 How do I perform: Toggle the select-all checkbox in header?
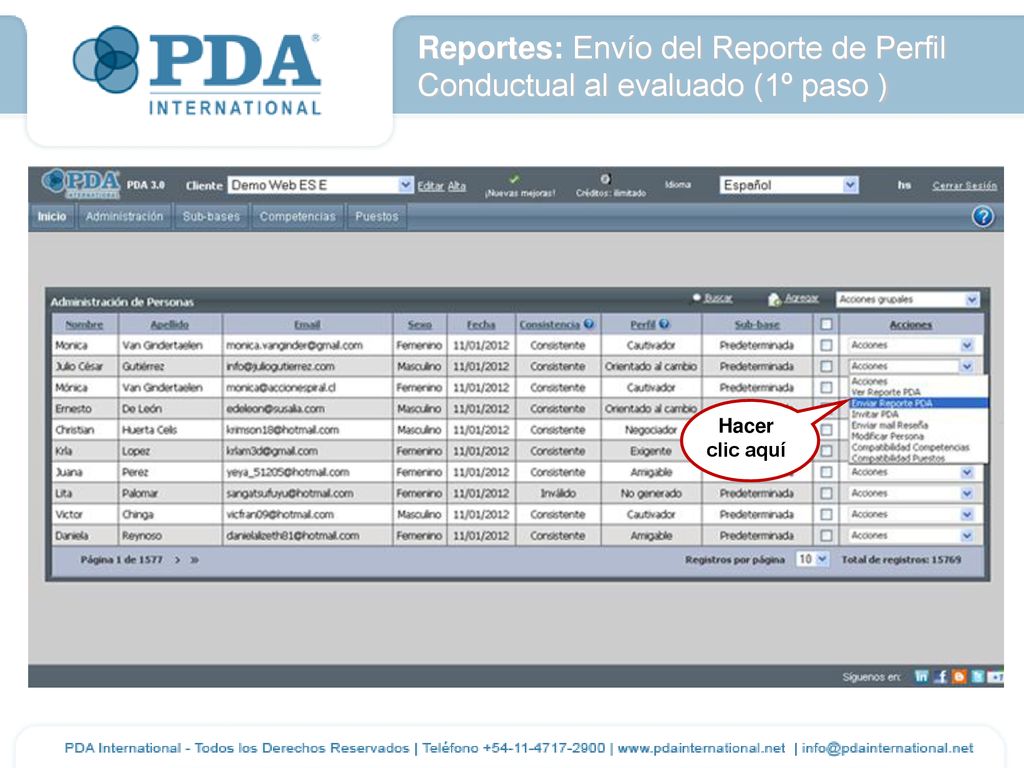[826, 324]
